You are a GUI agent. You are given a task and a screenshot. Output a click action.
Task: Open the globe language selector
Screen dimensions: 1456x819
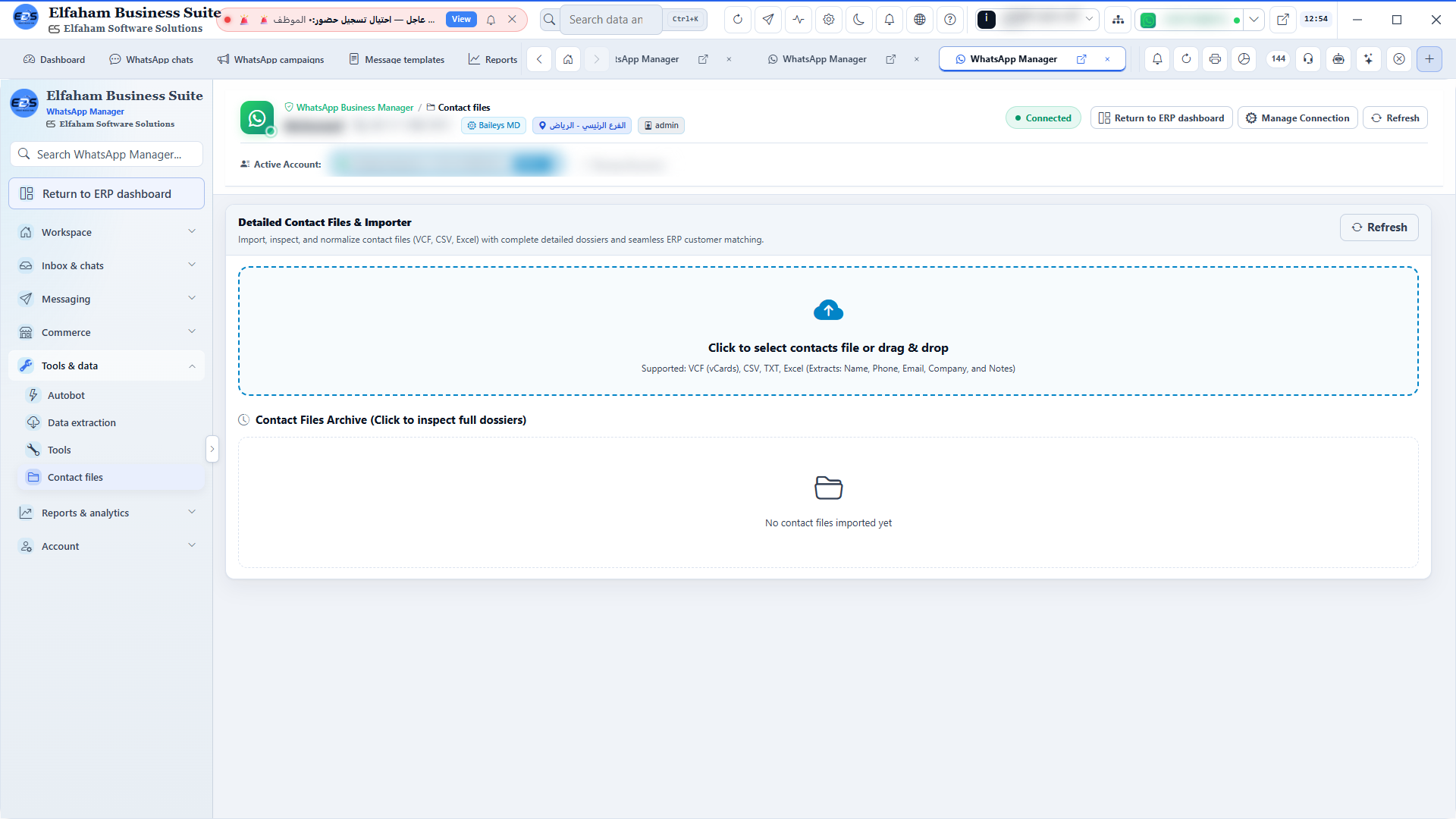coord(920,20)
